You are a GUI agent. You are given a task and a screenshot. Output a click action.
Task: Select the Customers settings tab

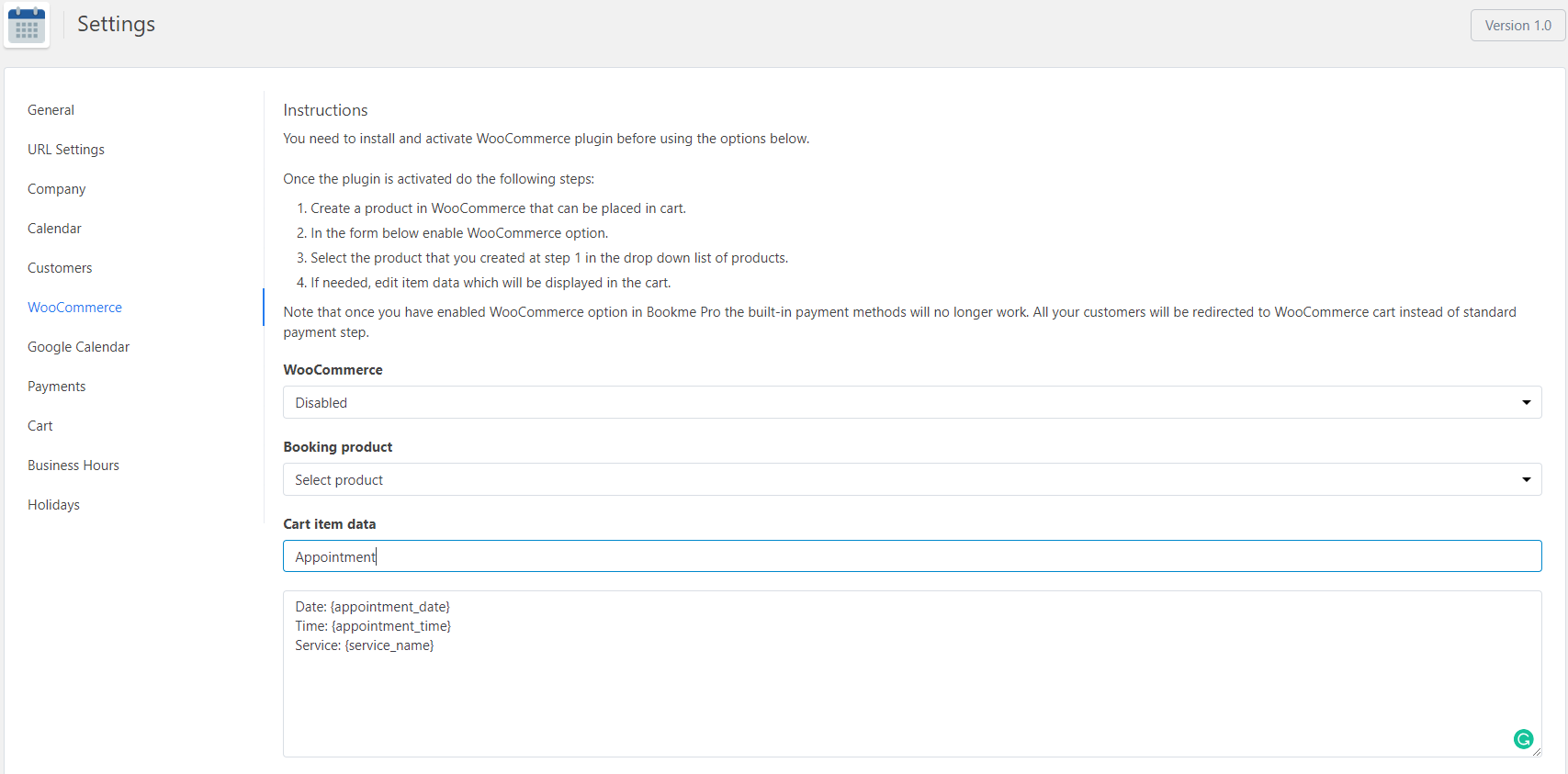(x=60, y=268)
